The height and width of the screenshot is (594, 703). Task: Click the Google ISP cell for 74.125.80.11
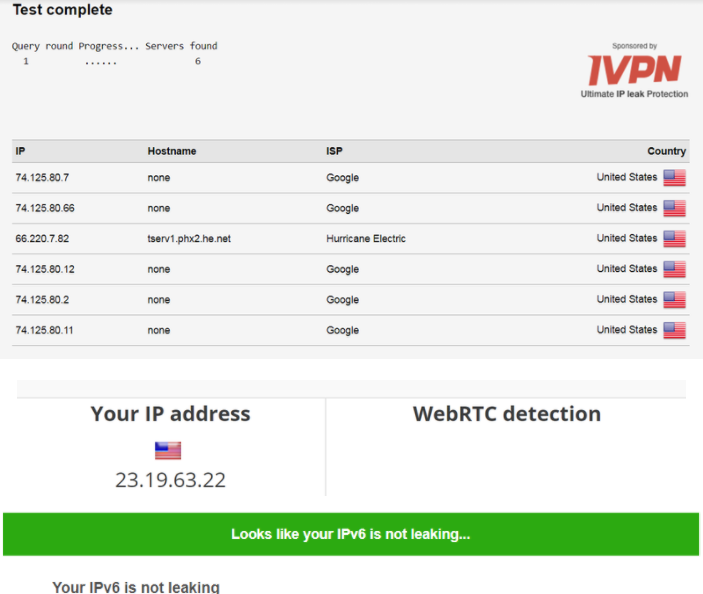[x=343, y=330]
